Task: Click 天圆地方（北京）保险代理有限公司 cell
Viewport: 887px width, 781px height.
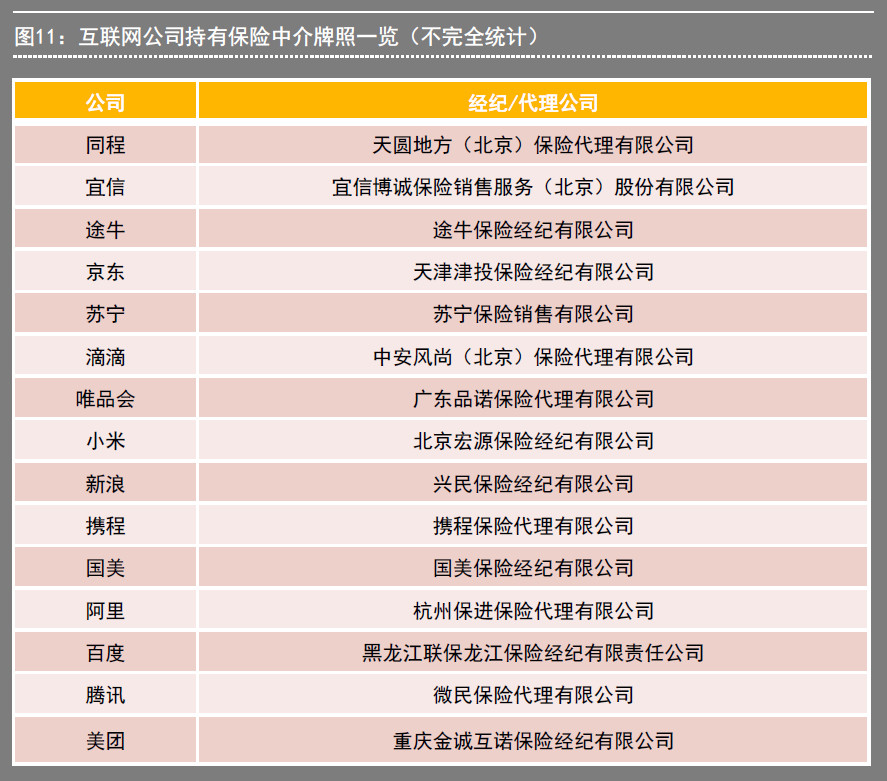Action: coord(533,145)
